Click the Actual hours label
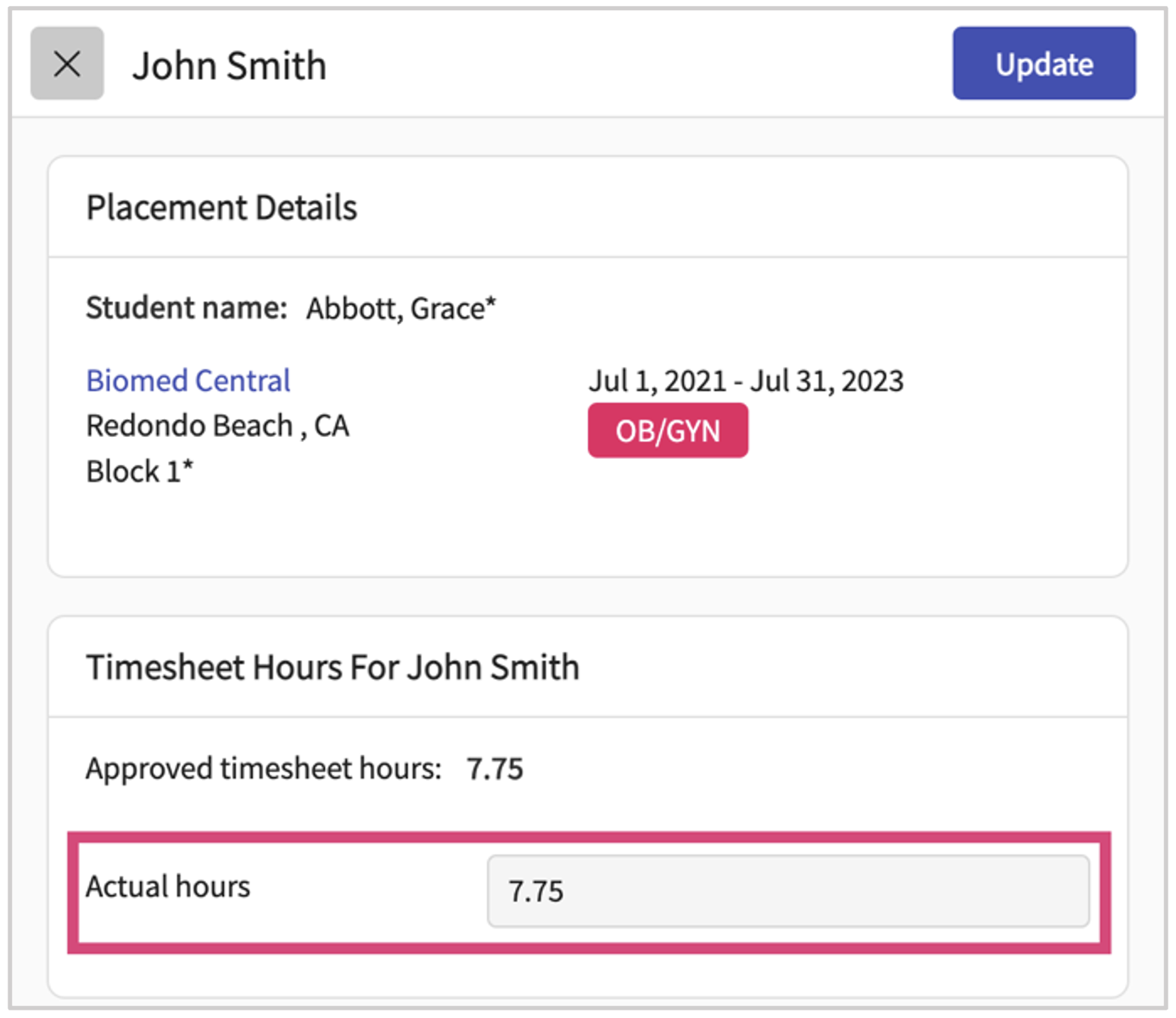Viewport: 1176px width, 1018px height. click(x=168, y=887)
